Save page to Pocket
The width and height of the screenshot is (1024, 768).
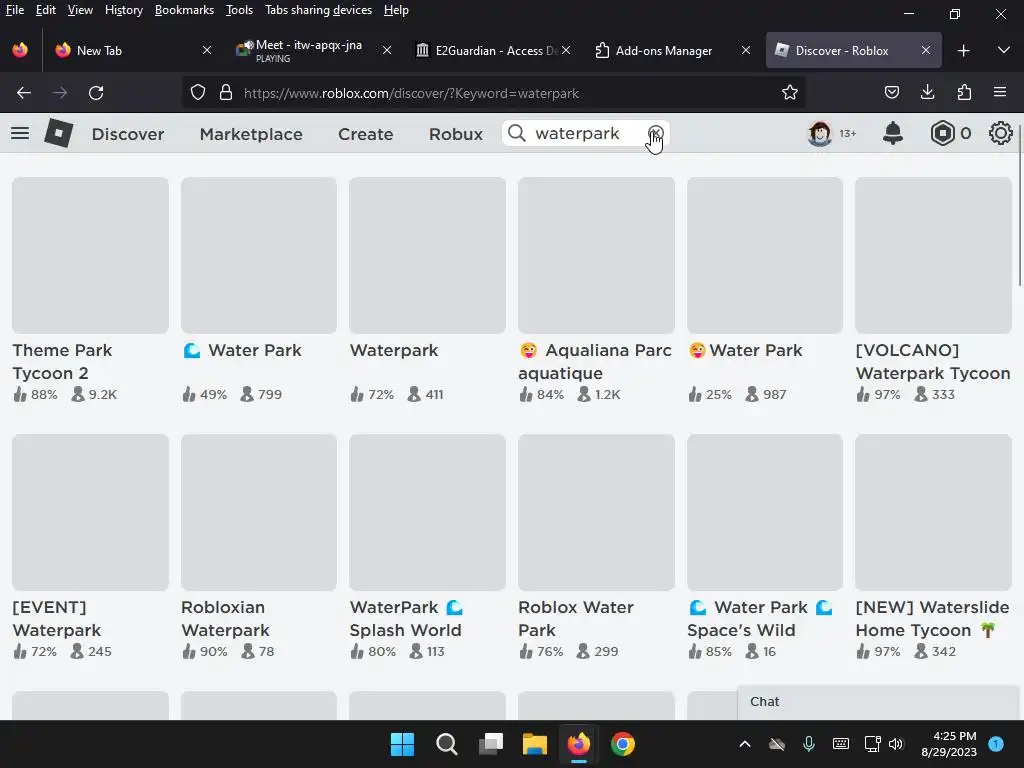pyautogui.click(x=891, y=93)
